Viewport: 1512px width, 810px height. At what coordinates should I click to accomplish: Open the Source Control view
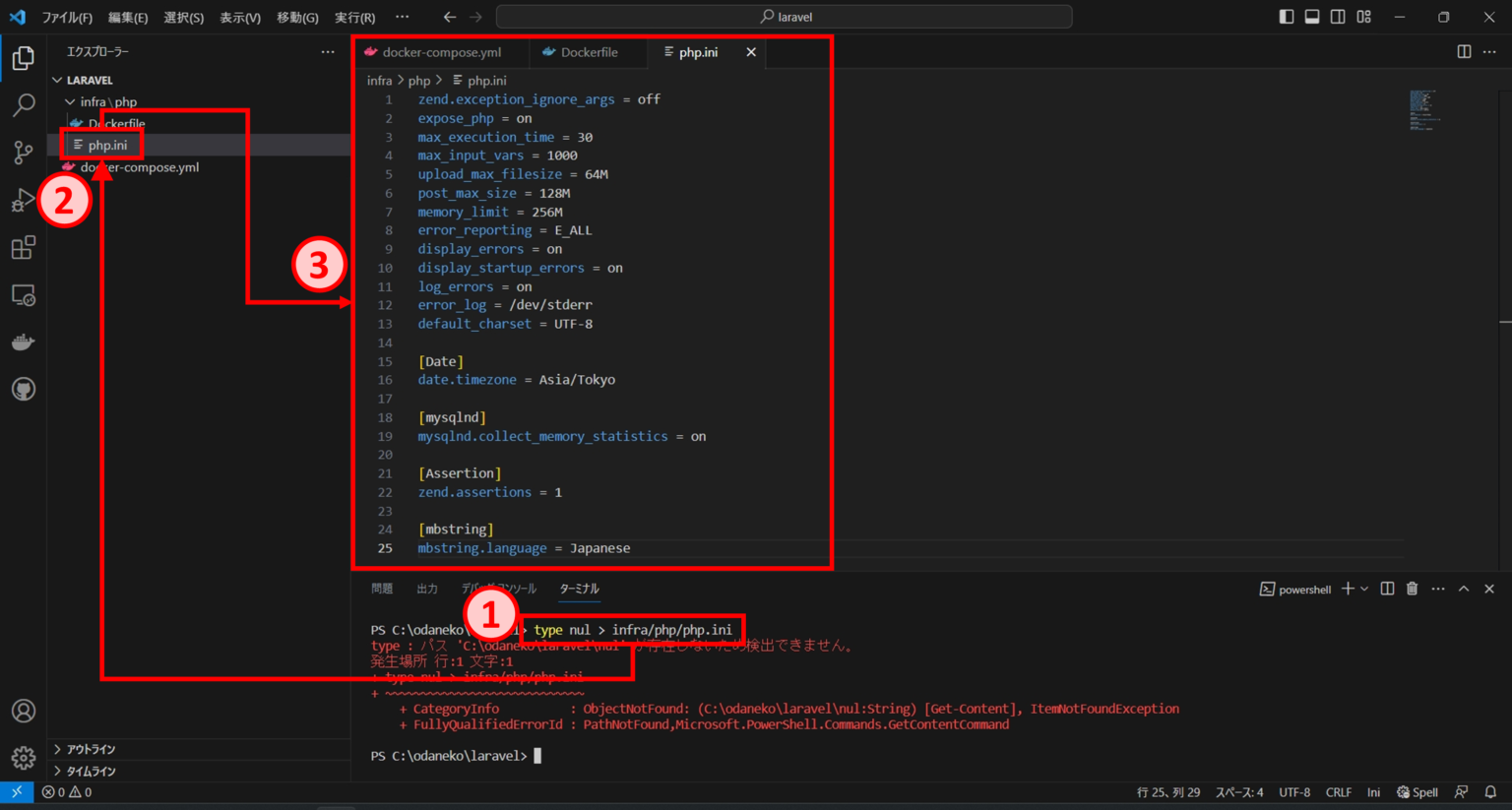tap(22, 152)
